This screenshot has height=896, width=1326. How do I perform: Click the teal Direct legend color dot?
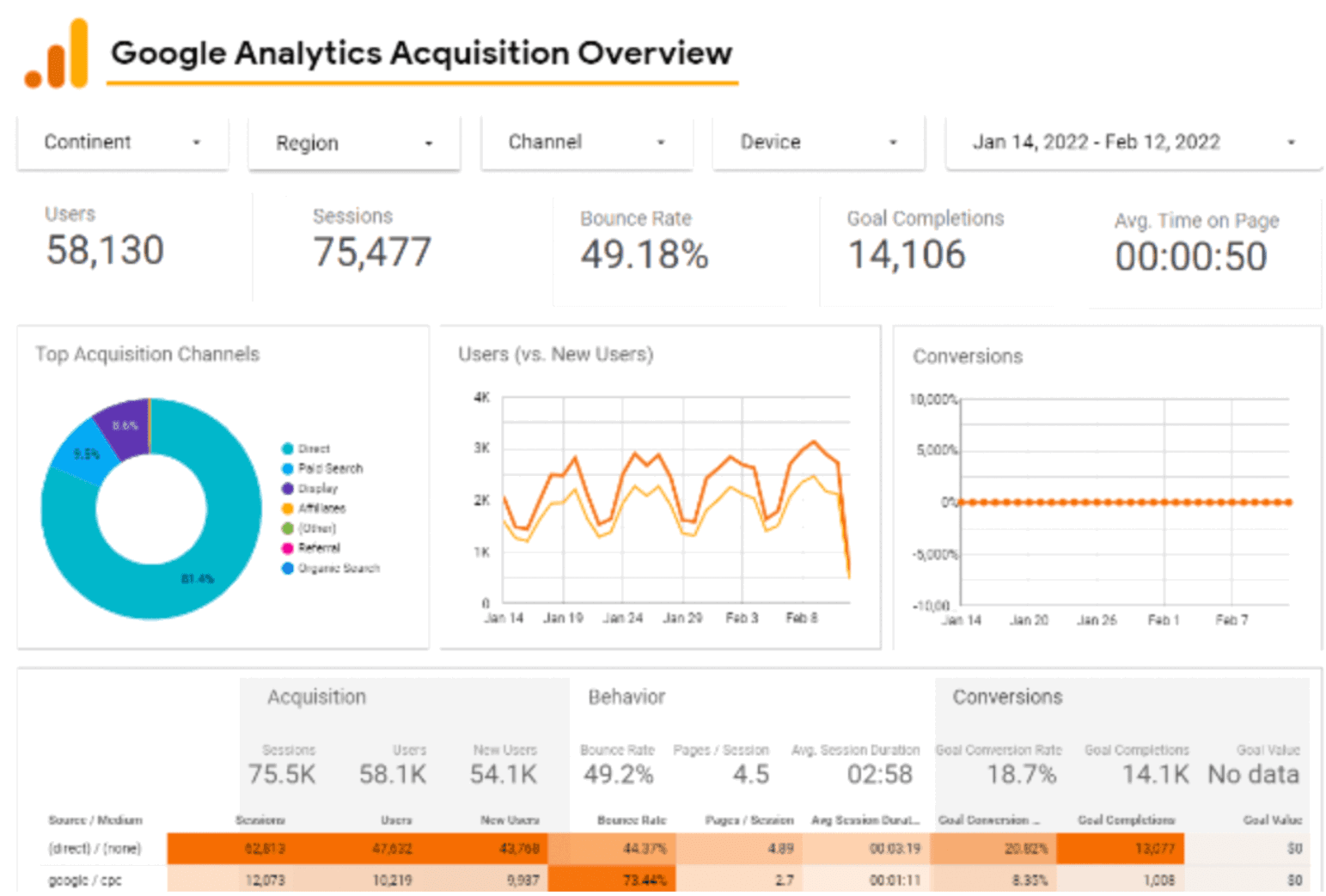pyautogui.click(x=286, y=448)
